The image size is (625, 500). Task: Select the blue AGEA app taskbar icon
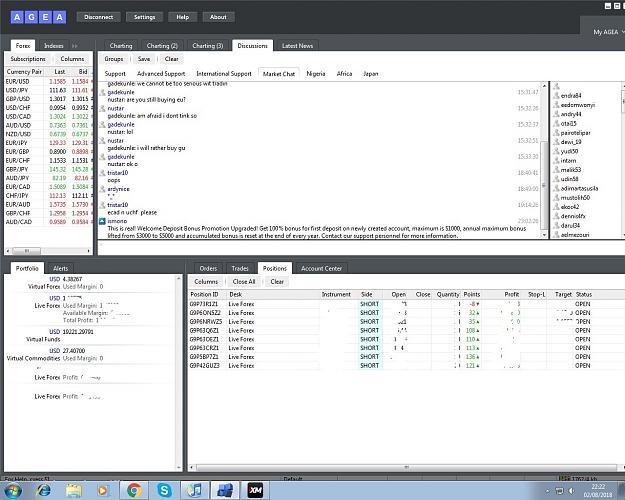coord(225,490)
